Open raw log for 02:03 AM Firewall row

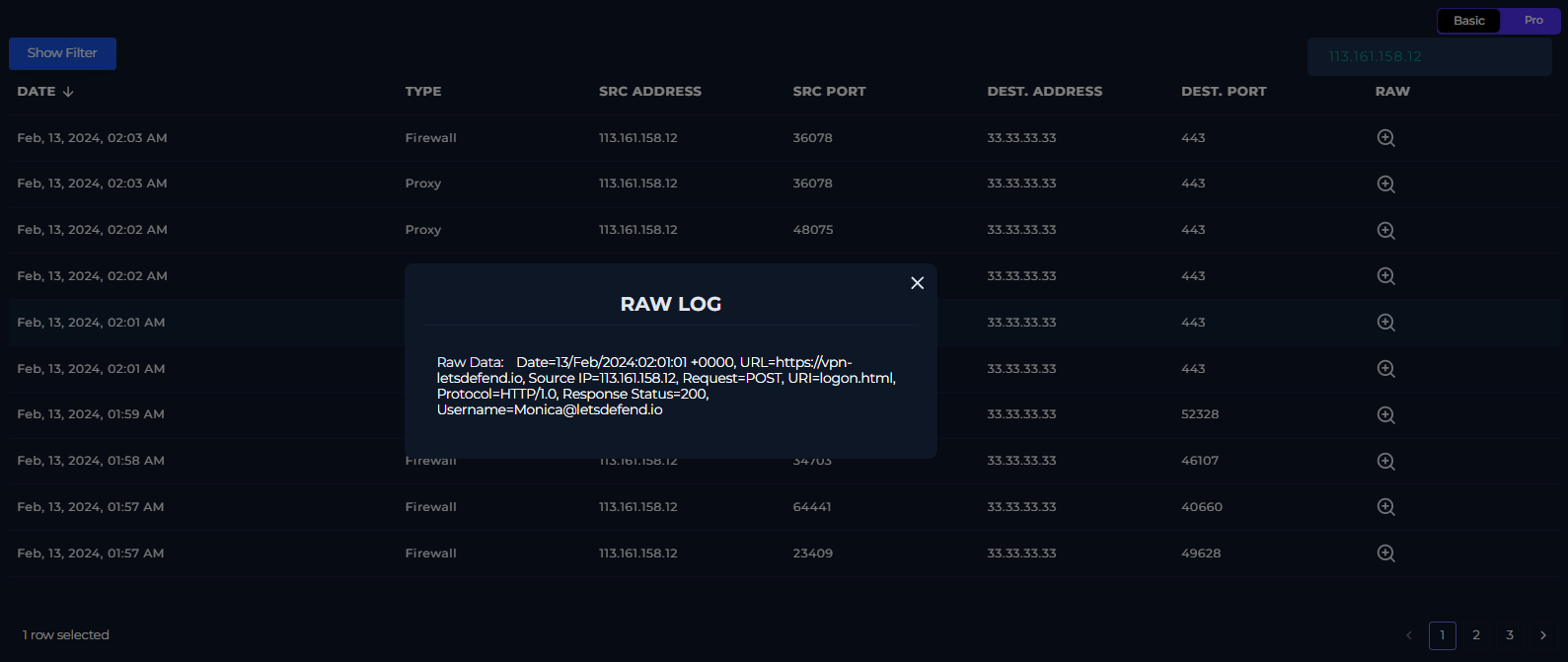[1385, 138]
